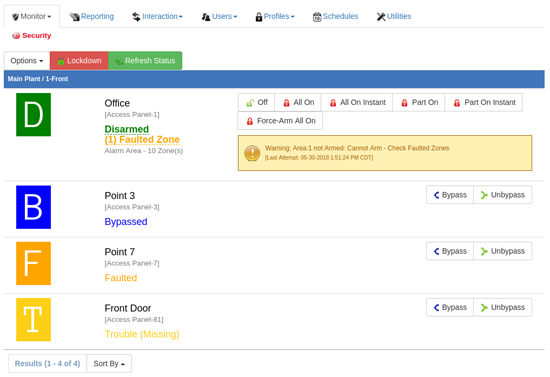This screenshot has width=550, height=377.
Task: Arm the Office with Part On
Action: click(x=418, y=102)
